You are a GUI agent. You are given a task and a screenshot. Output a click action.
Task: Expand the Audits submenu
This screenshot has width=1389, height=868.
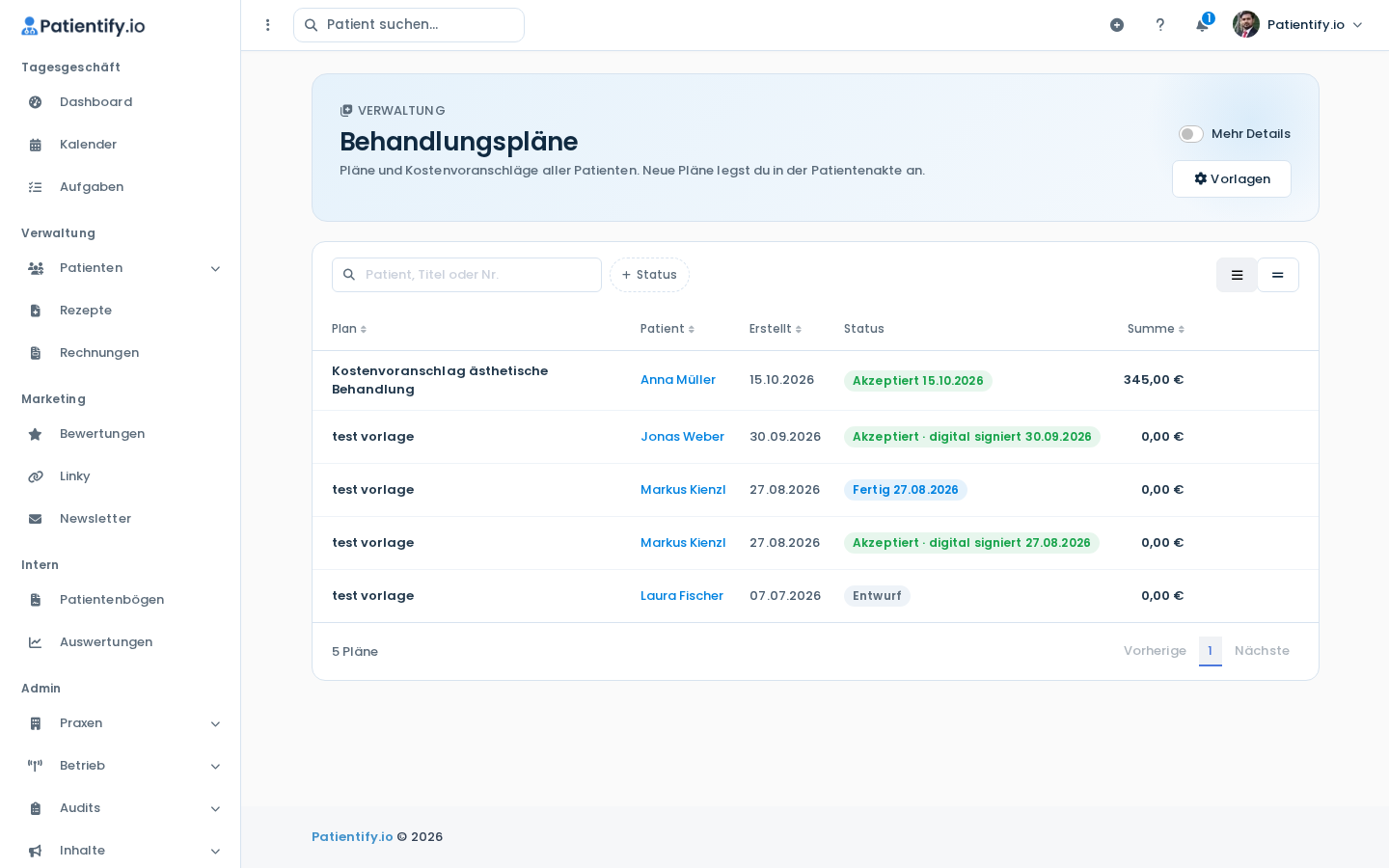tap(216, 809)
